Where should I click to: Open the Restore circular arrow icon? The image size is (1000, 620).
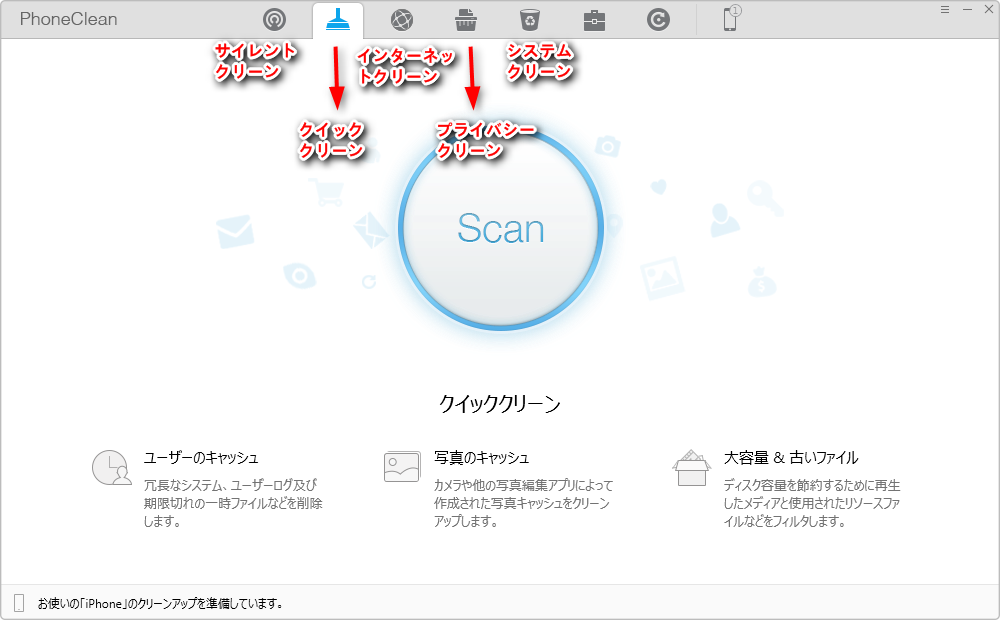click(658, 20)
